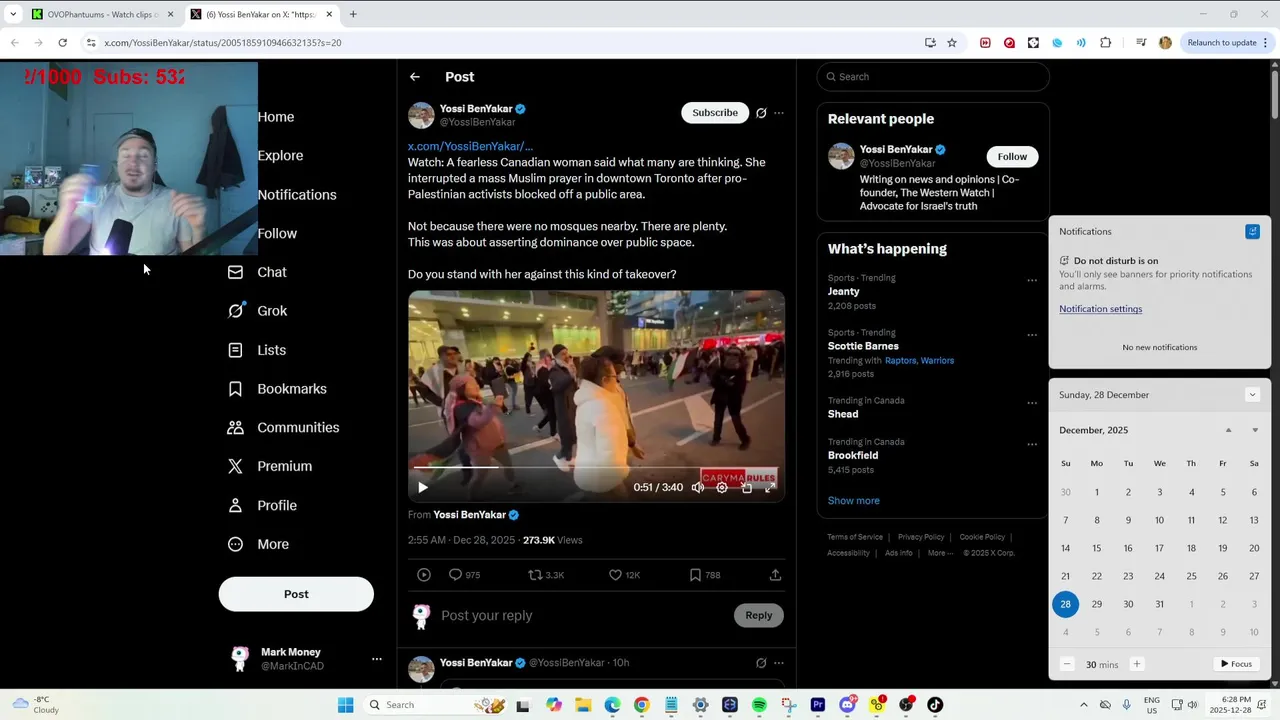Open Premium in the sidebar
This screenshot has width=1280, height=720.
click(x=270, y=466)
